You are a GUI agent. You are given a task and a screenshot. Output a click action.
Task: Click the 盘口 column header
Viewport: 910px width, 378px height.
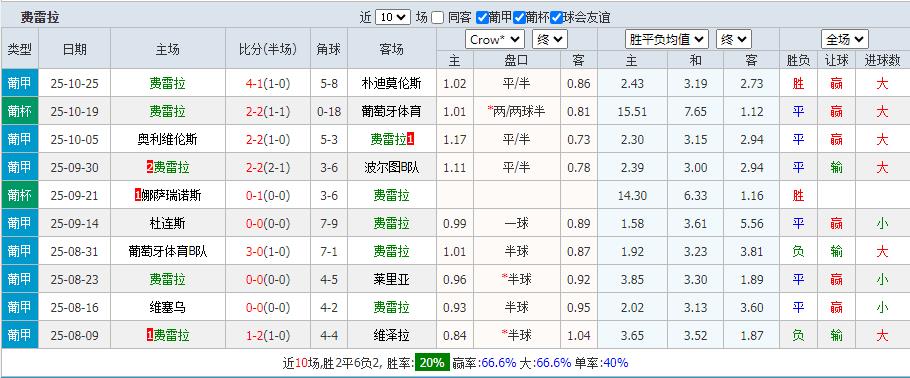[517, 60]
